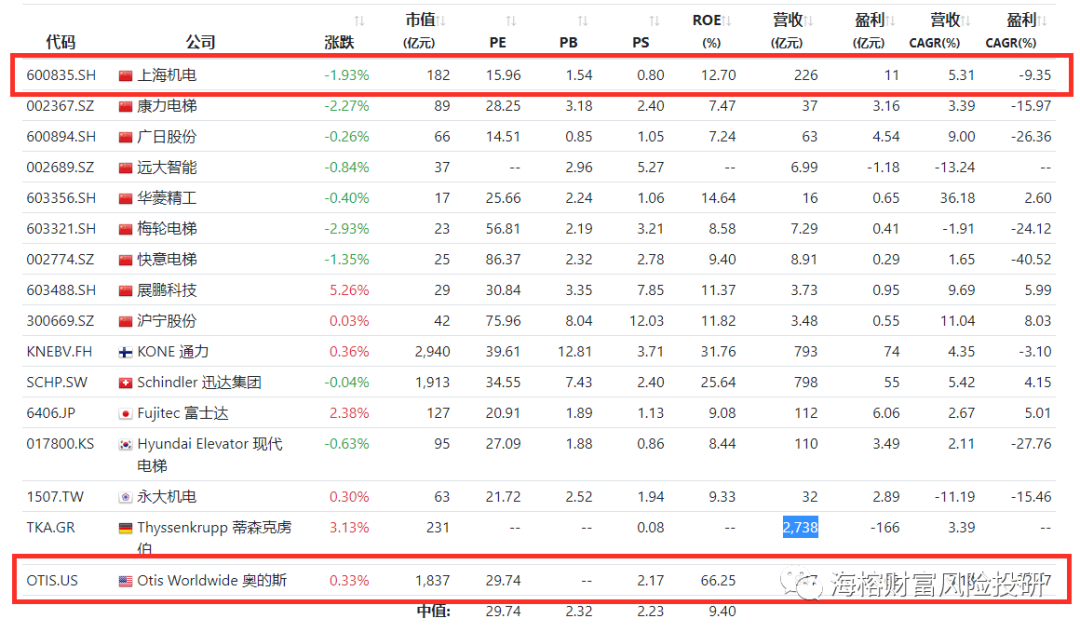Viewport: 1080px width, 632px height.
Task: Sort by PS column arrows
Action: [x=654, y=21]
